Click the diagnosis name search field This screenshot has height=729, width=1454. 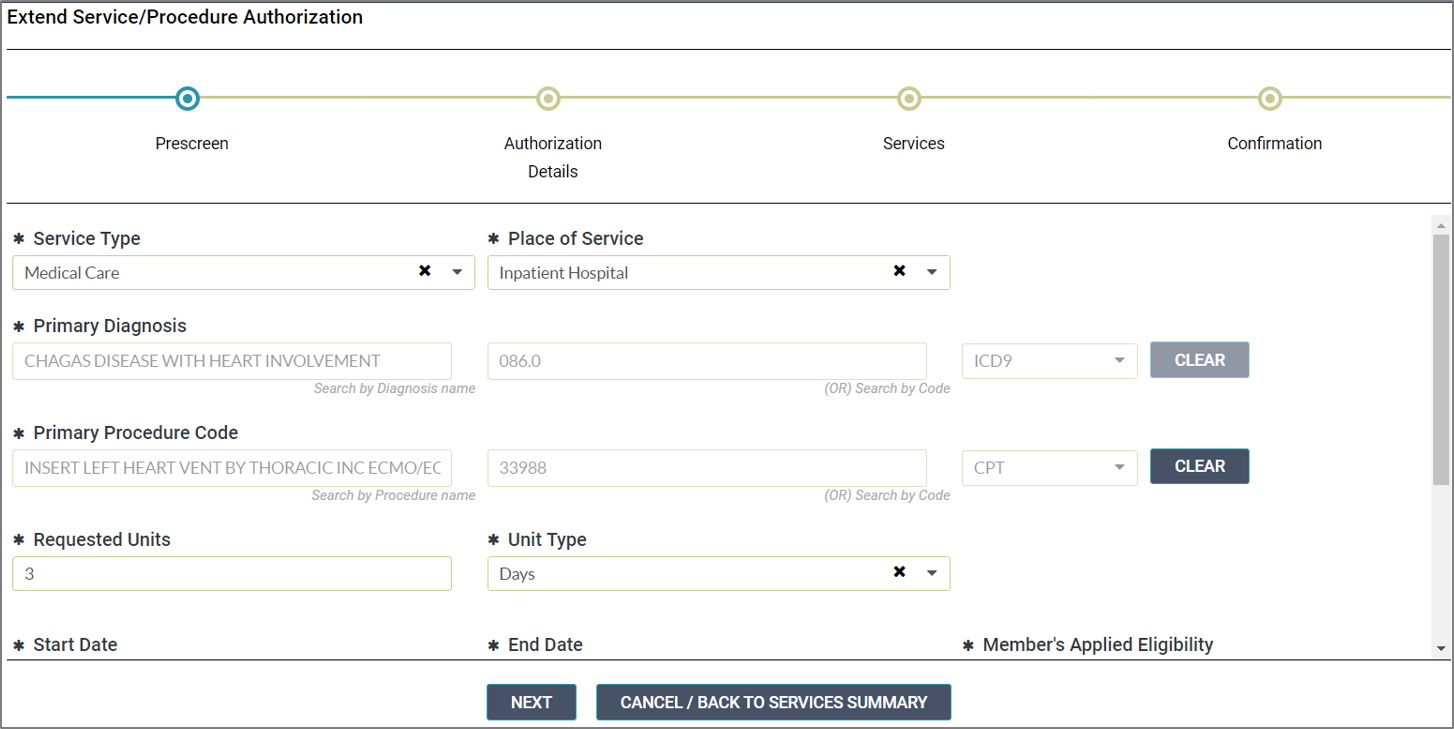coord(232,361)
